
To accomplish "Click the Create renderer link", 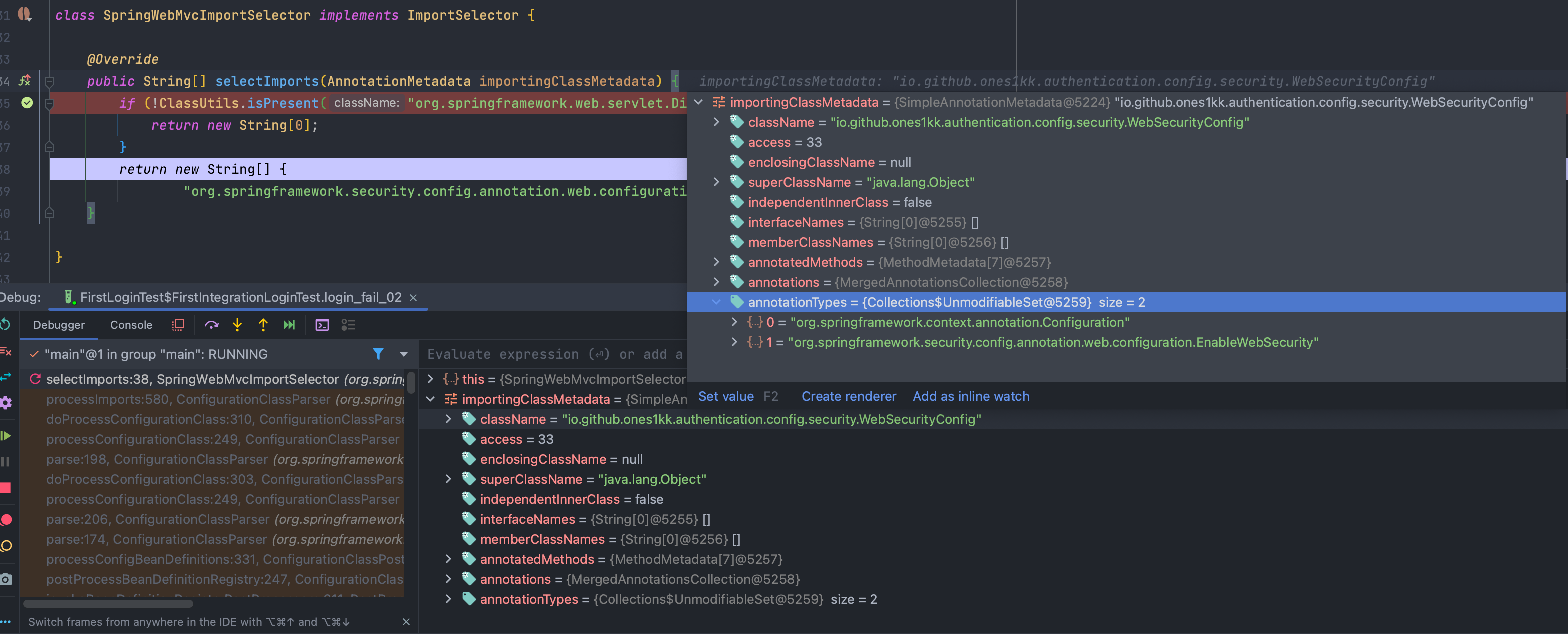I will coord(848,396).
